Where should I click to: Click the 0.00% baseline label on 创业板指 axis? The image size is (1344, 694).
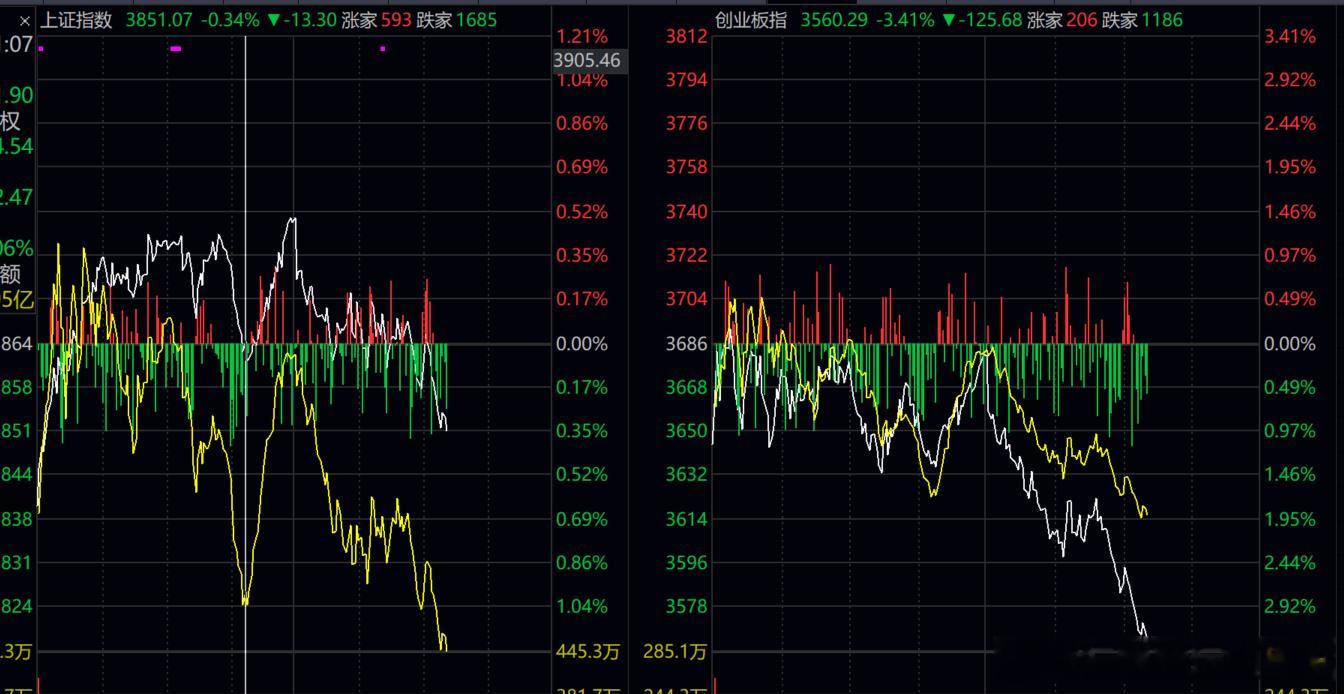(x=1290, y=343)
